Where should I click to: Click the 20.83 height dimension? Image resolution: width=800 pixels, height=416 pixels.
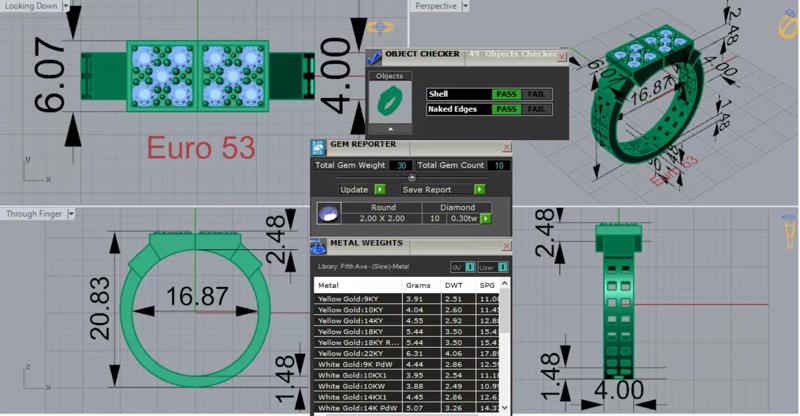pos(99,309)
